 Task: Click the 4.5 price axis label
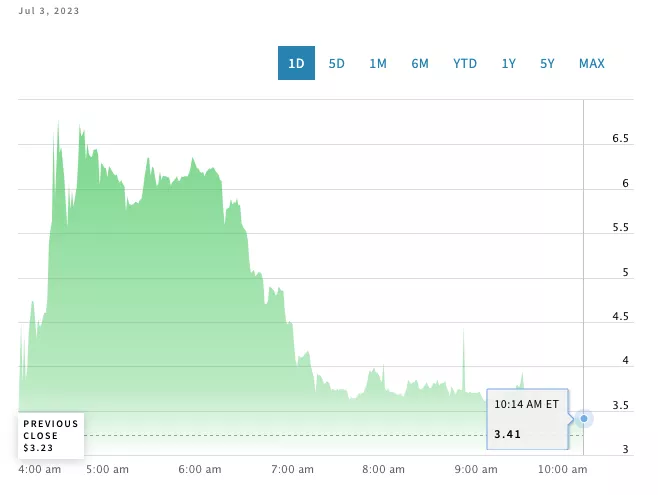click(x=620, y=317)
